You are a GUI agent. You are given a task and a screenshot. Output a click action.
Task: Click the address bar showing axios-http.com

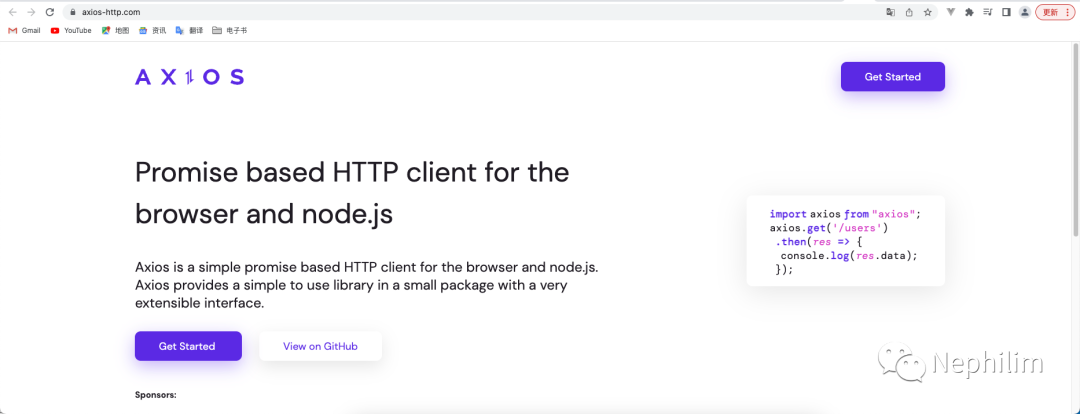point(400,12)
